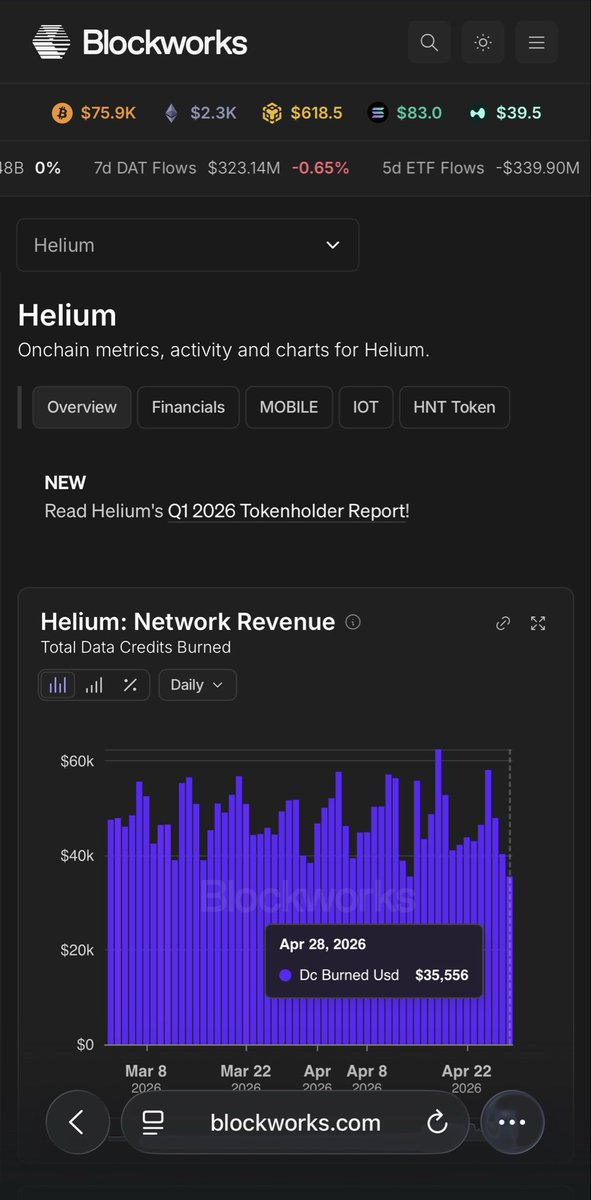591x1200 pixels.
Task: Switch to the MOBILE tab
Action: 289,407
